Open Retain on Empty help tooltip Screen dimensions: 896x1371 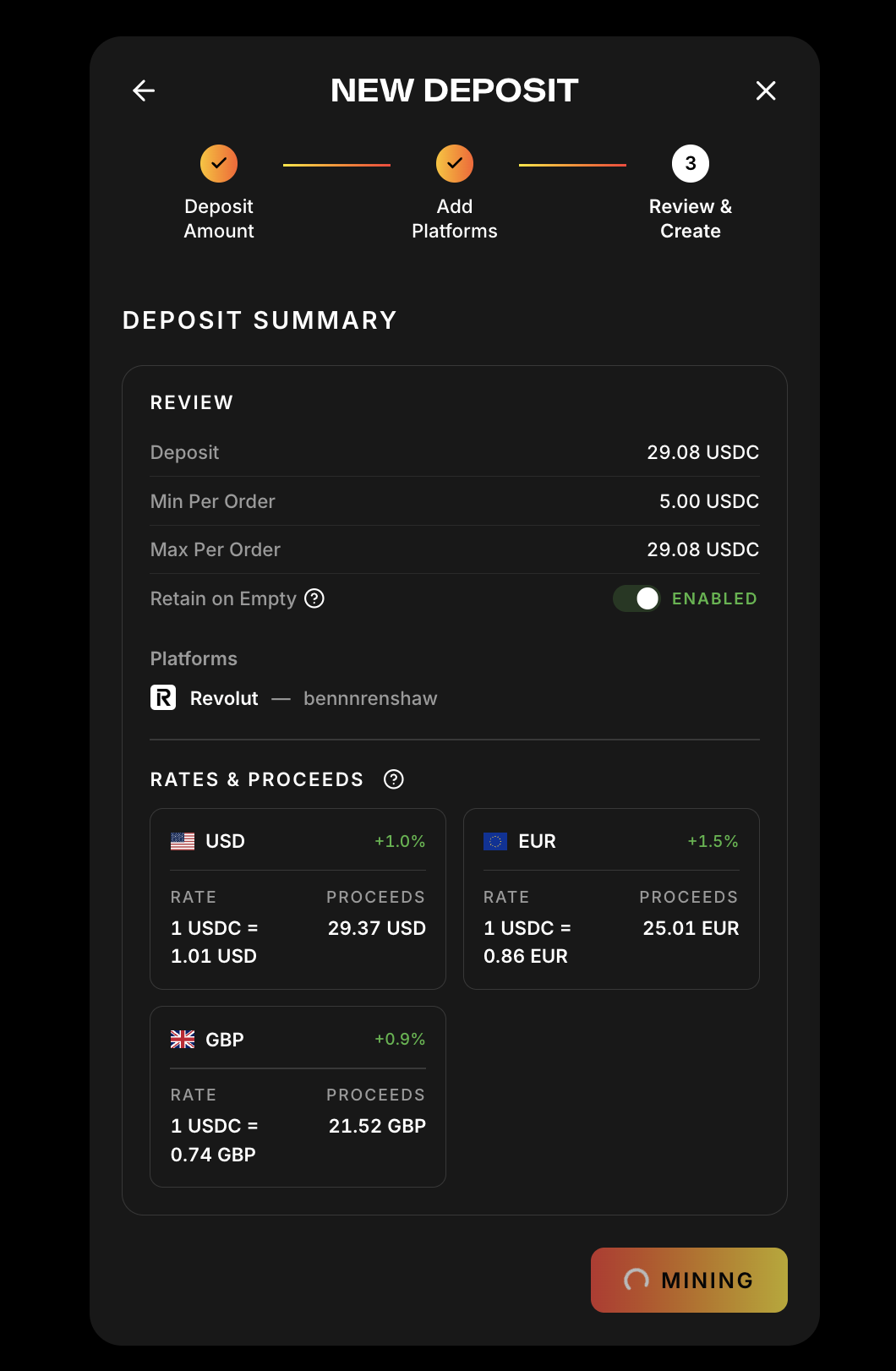point(314,598)
